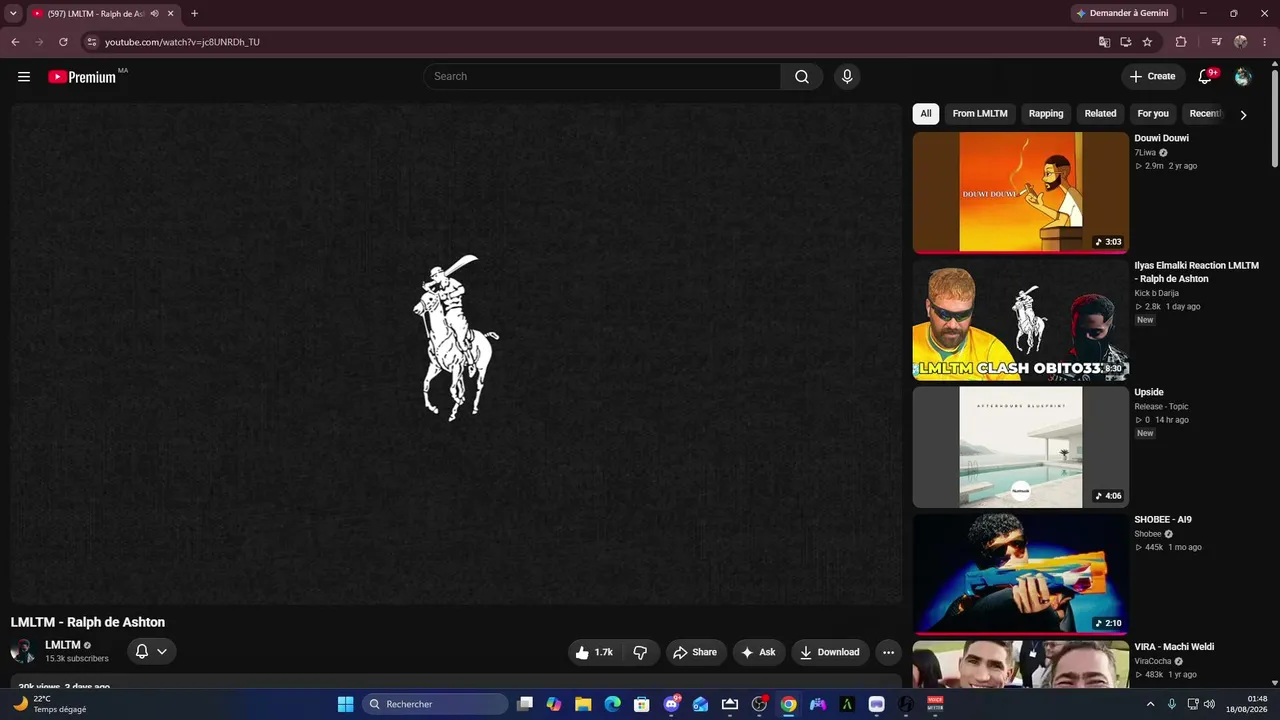
Task: Open OBS Studio from the taskbar
Action: click(759, 704)
